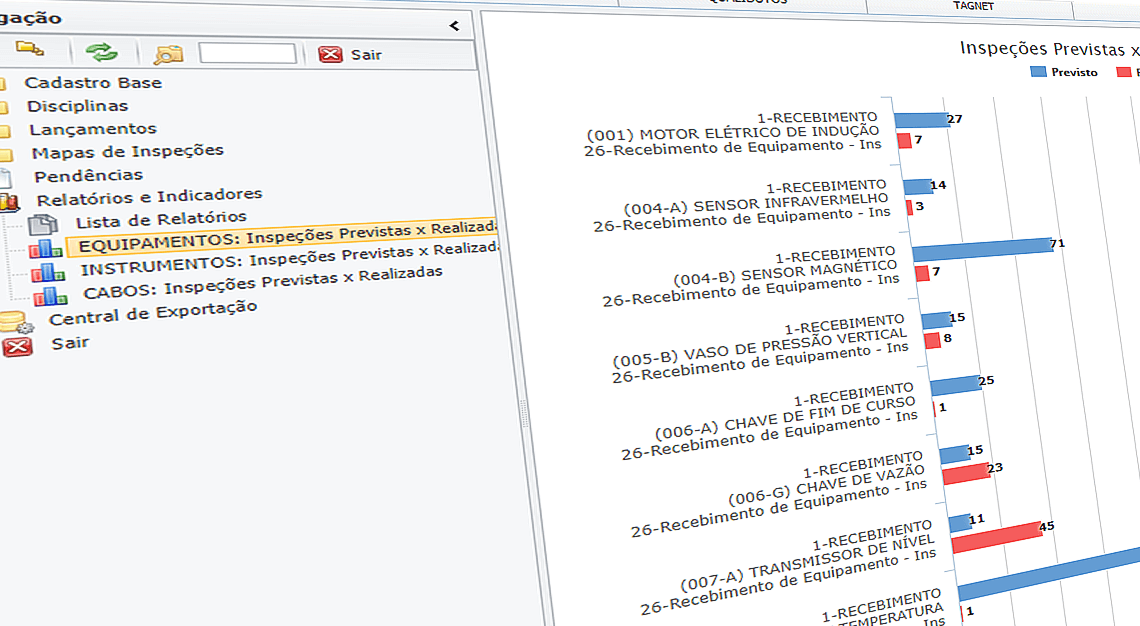The image size is (1140, 626).
Task: Click the yellow folders icon in toolbar
Action: [x=30, y=48]
